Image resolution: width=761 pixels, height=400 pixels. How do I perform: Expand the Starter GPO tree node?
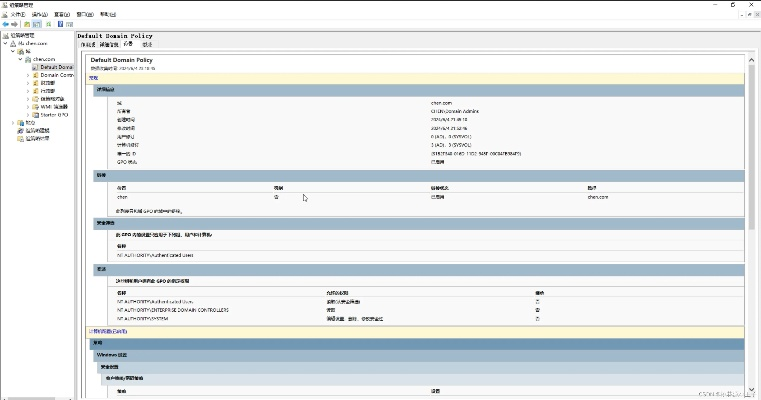(28, 115)
